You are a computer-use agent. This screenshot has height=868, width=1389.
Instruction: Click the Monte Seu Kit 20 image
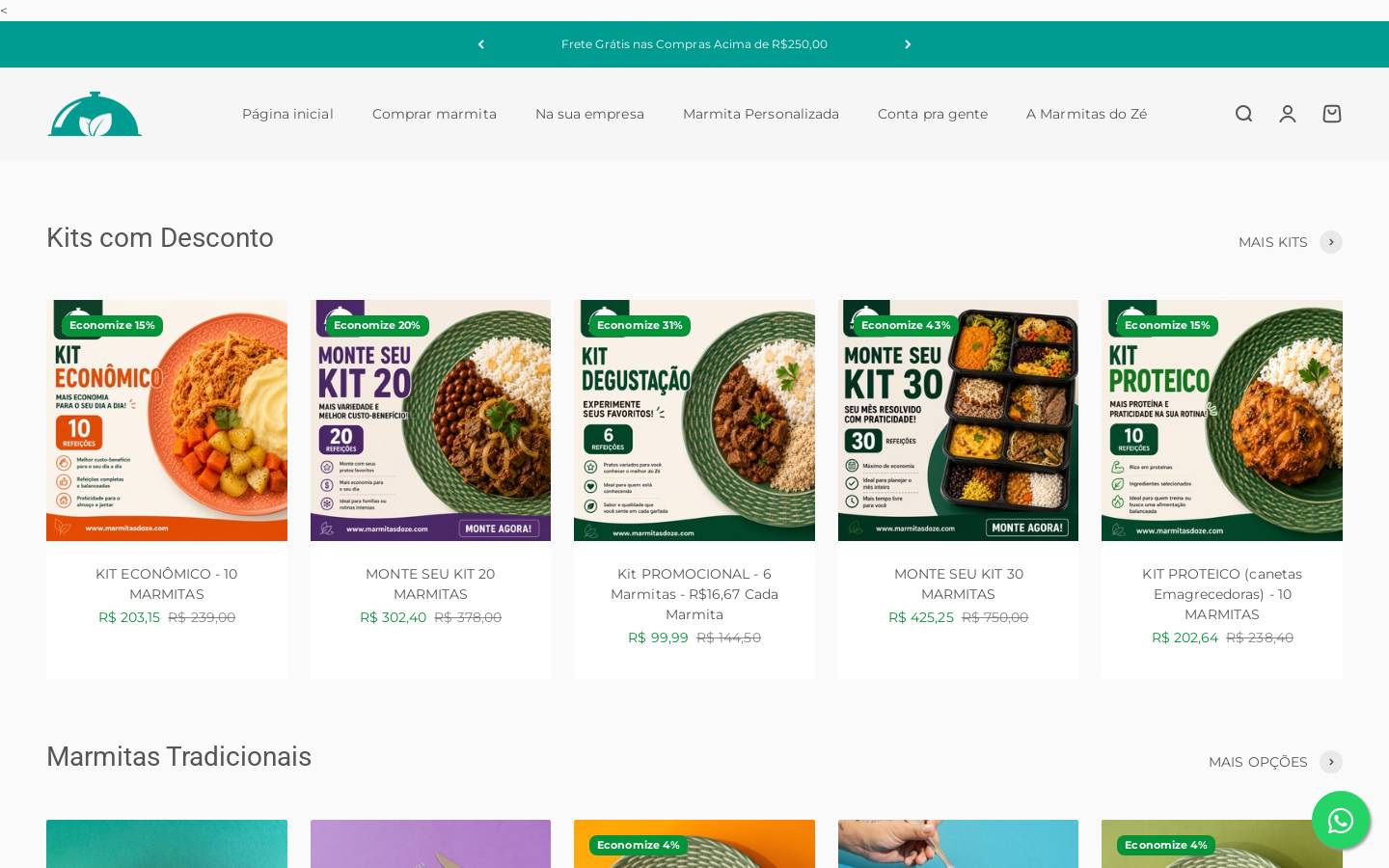430,420
